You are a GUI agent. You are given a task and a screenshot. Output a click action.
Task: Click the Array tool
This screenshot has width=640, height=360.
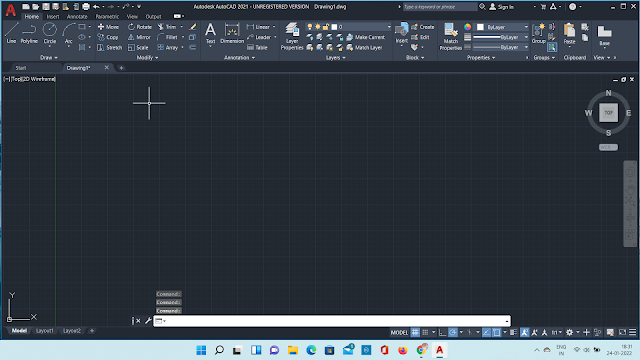[167, 48]
